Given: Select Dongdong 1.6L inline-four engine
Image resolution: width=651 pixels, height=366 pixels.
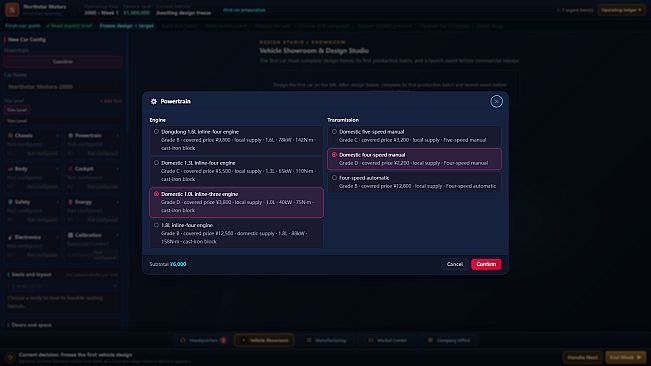Looking at the screenshot, I should pos(236,140).
